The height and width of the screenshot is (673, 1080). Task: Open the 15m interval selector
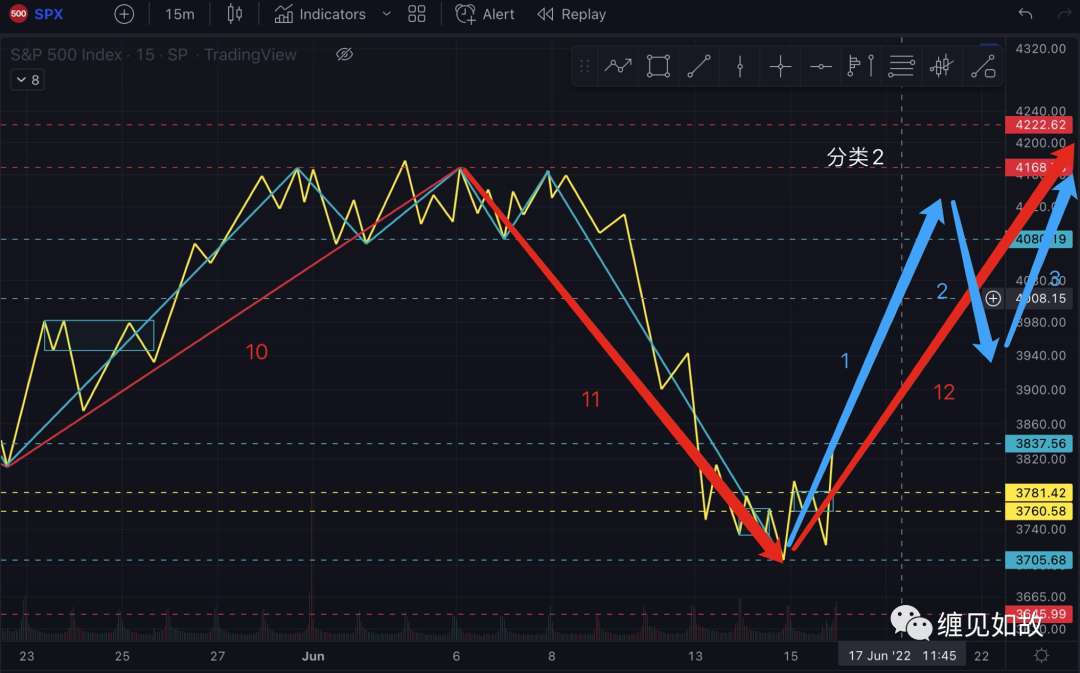pyautogui.click(x=180, y=14)
